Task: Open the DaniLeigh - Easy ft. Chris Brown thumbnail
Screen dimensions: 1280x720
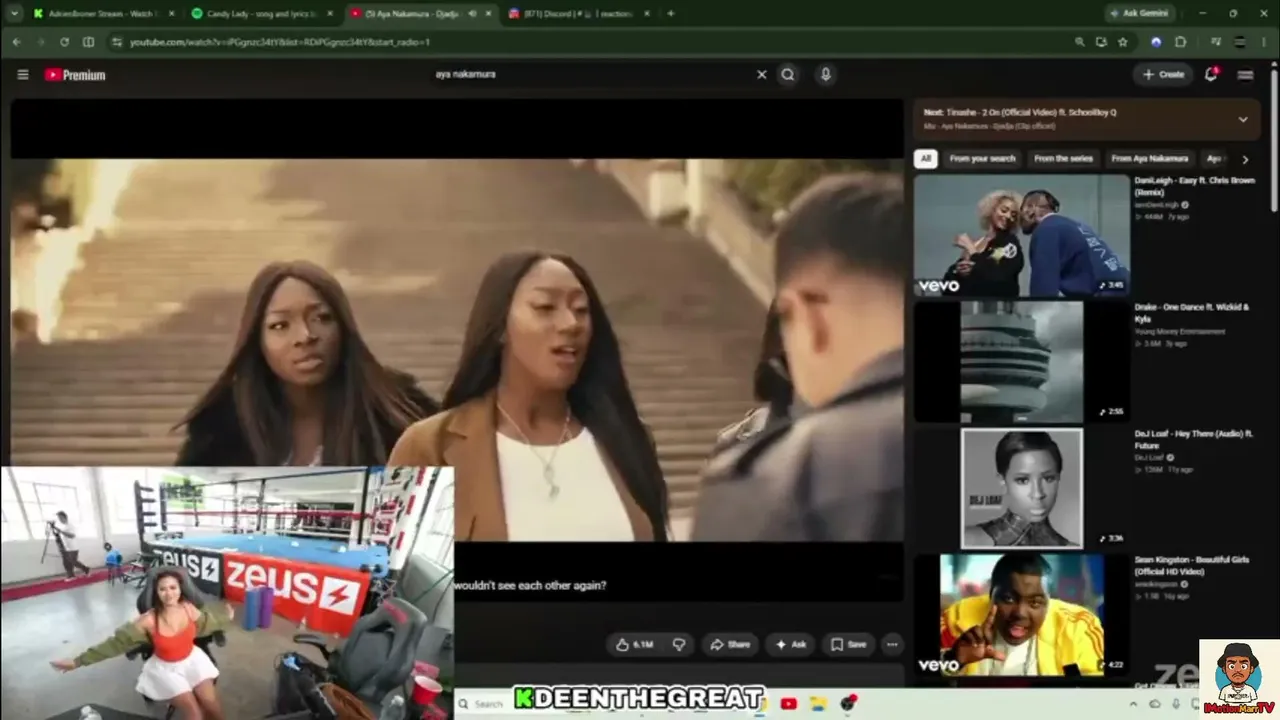Action: click(1021, 235)
